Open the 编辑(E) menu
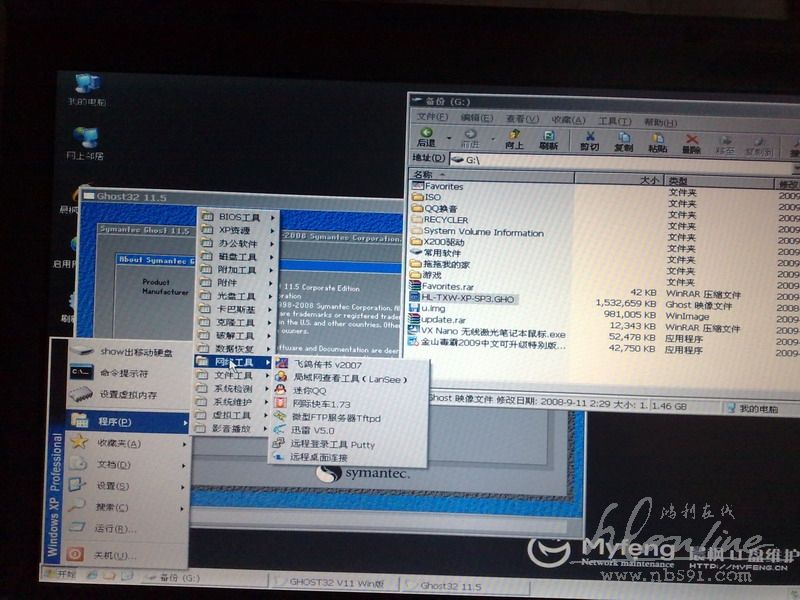The width and height of the screenshot is (800, 600). (477, 118)
